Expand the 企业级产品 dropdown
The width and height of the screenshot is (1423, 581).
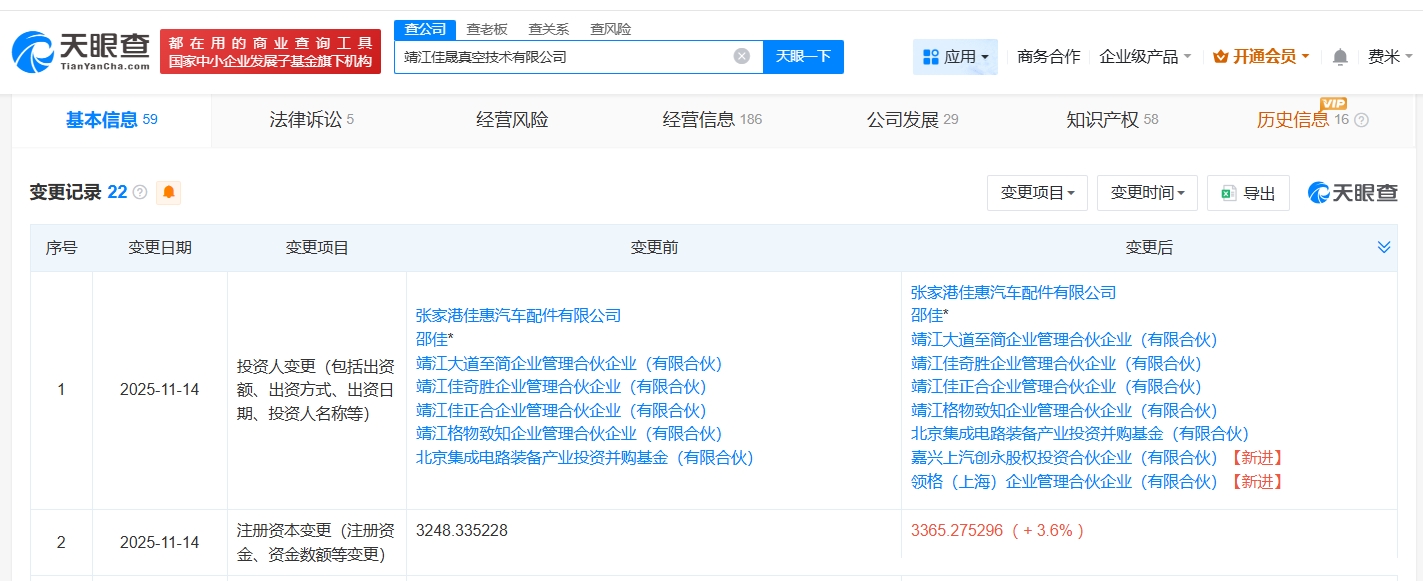1139,57
